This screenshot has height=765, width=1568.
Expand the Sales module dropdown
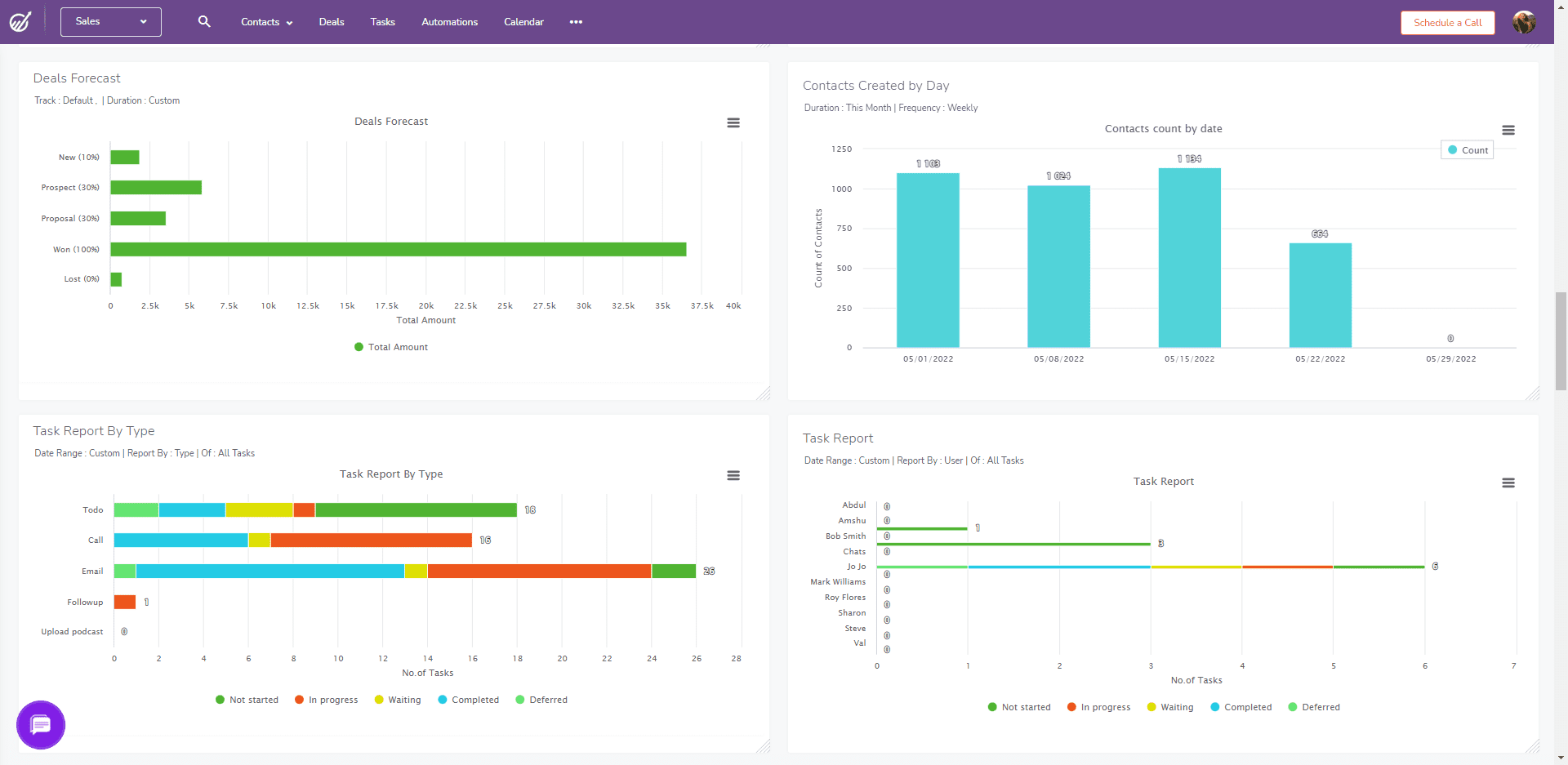pyautogui.click(x=111, y=22)
